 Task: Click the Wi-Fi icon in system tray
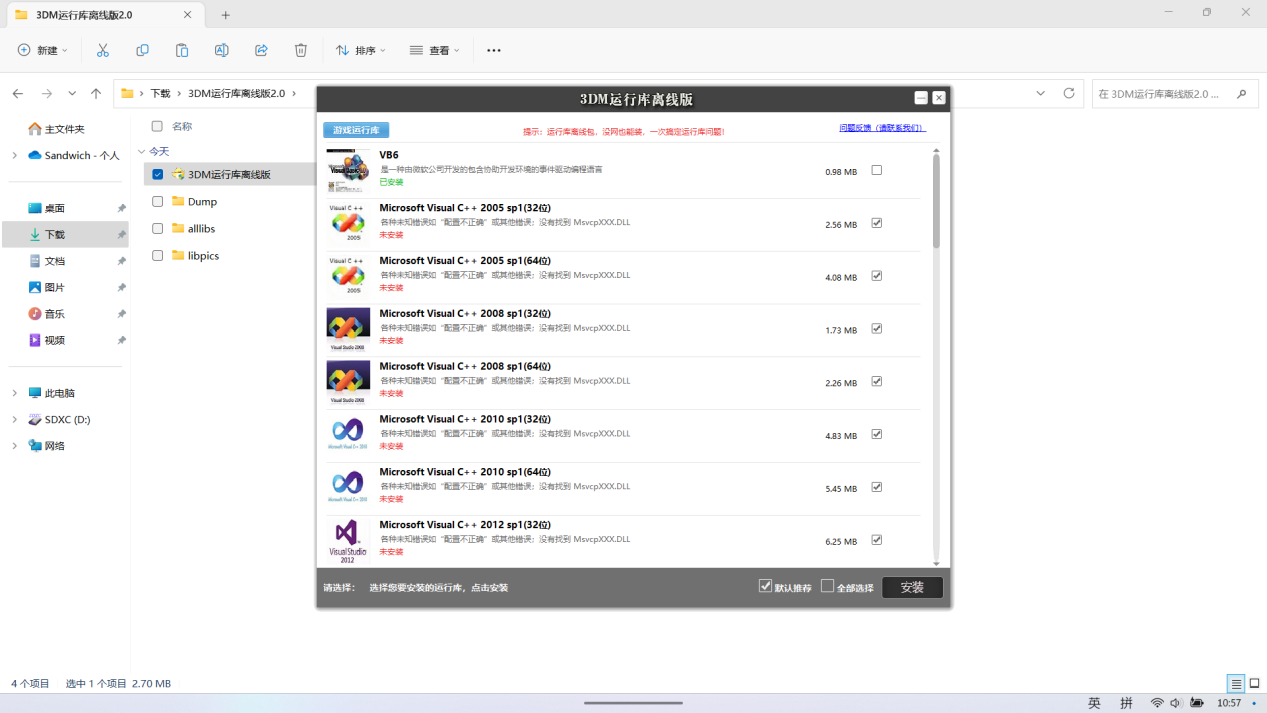point(1157,703)
